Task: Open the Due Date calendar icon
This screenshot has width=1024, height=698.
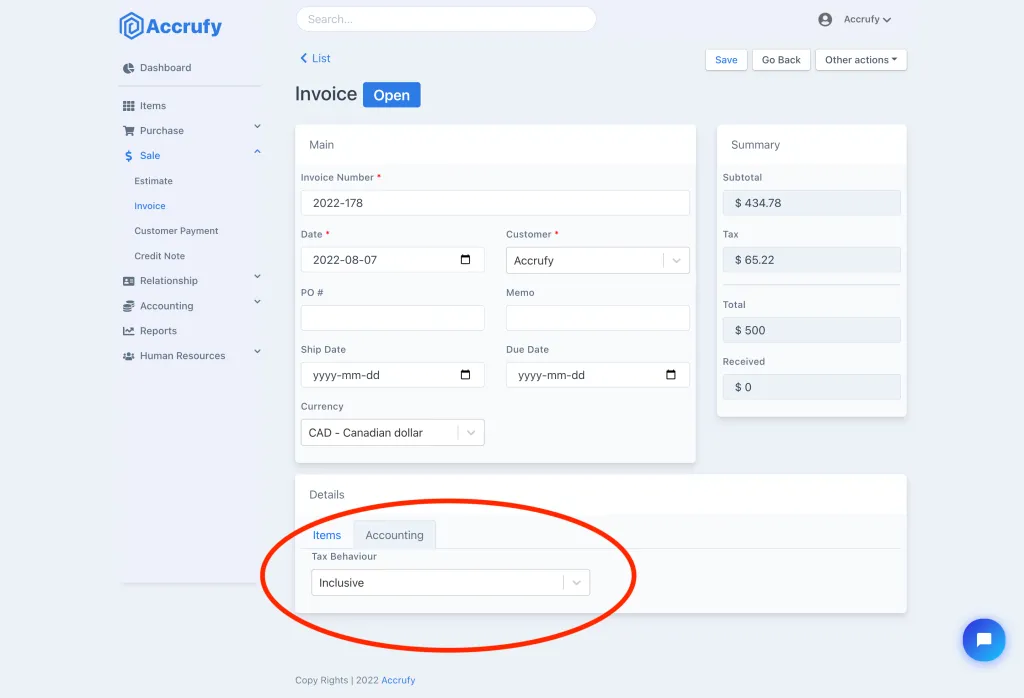Action: [x=671, y=375]
